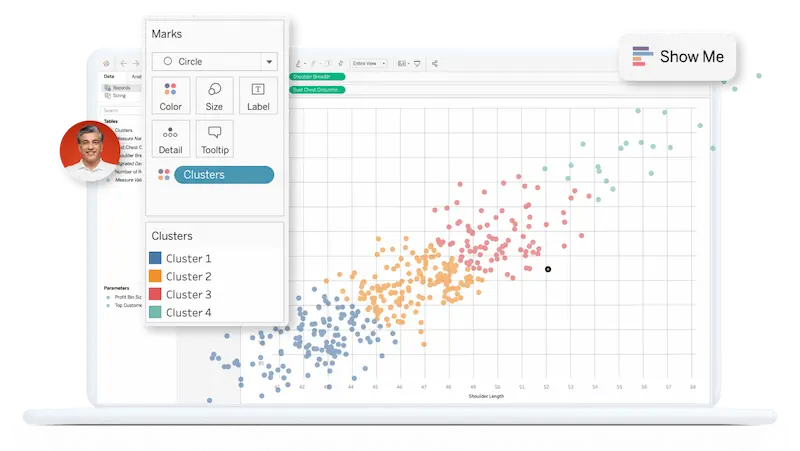Open the Tooltip marks editor
The width and height of the screenshot is (800, 451).
click(214, 139)
